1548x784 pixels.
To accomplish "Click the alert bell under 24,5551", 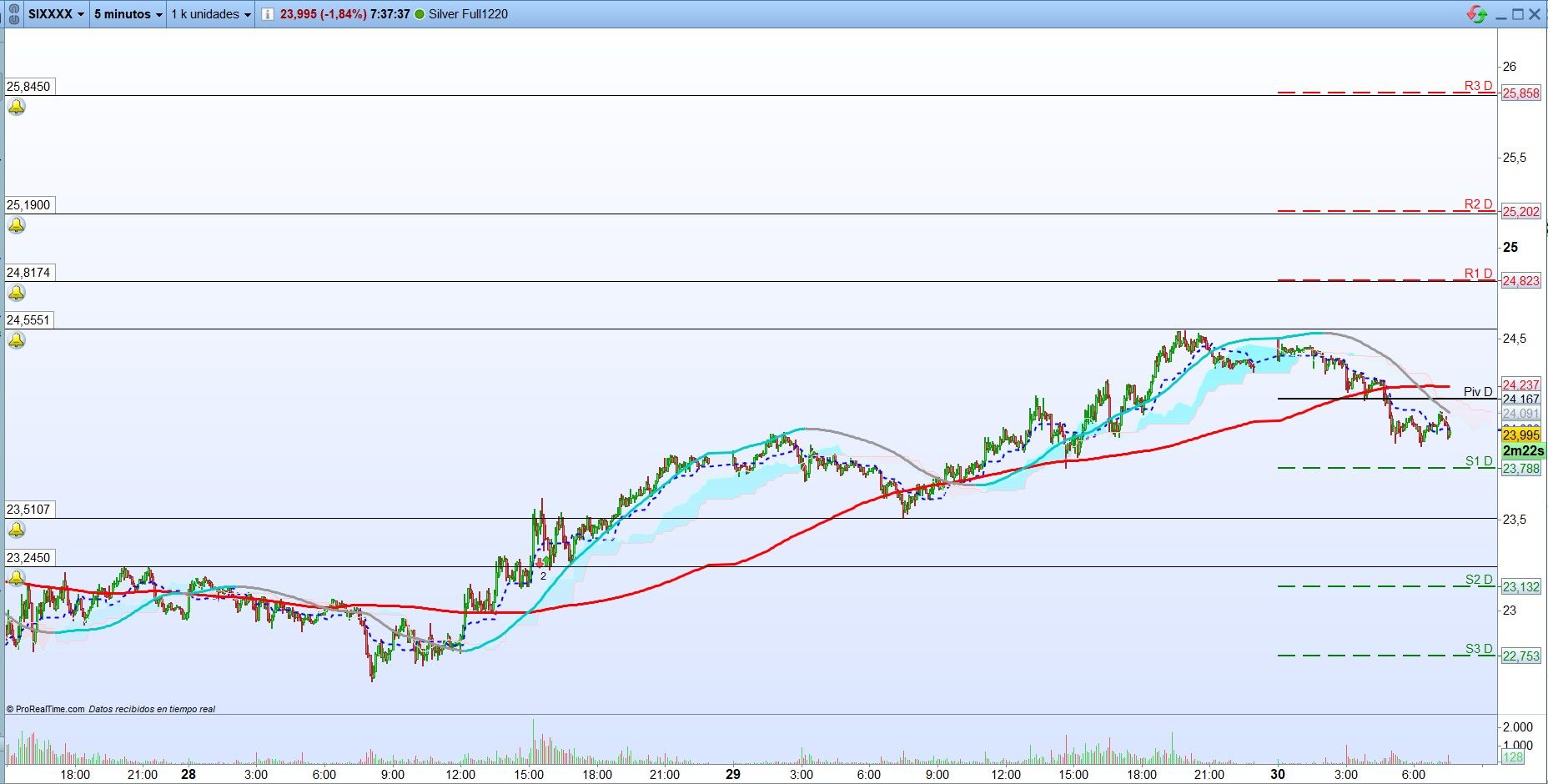I will tap(17, 340).
